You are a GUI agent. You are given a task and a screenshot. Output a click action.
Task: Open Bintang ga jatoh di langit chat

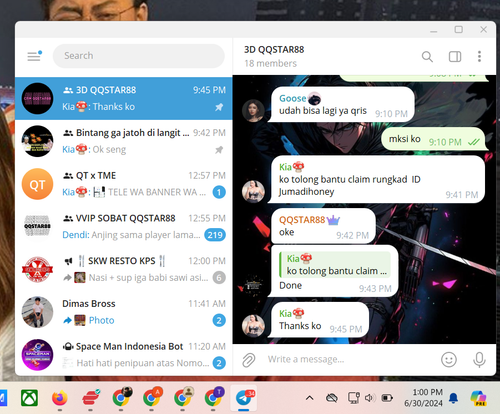pos(124,141)
